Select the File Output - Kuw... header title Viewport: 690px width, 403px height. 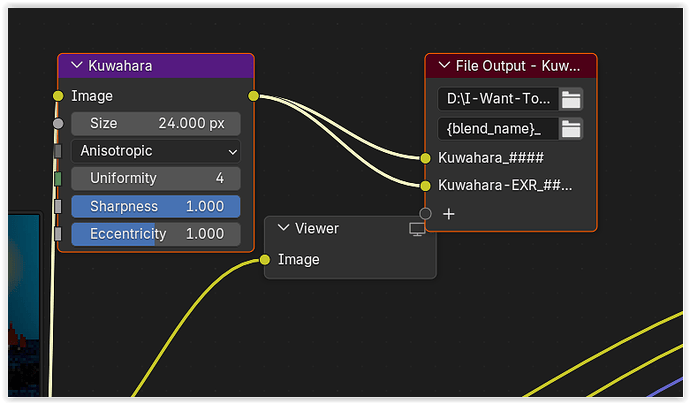518,66
